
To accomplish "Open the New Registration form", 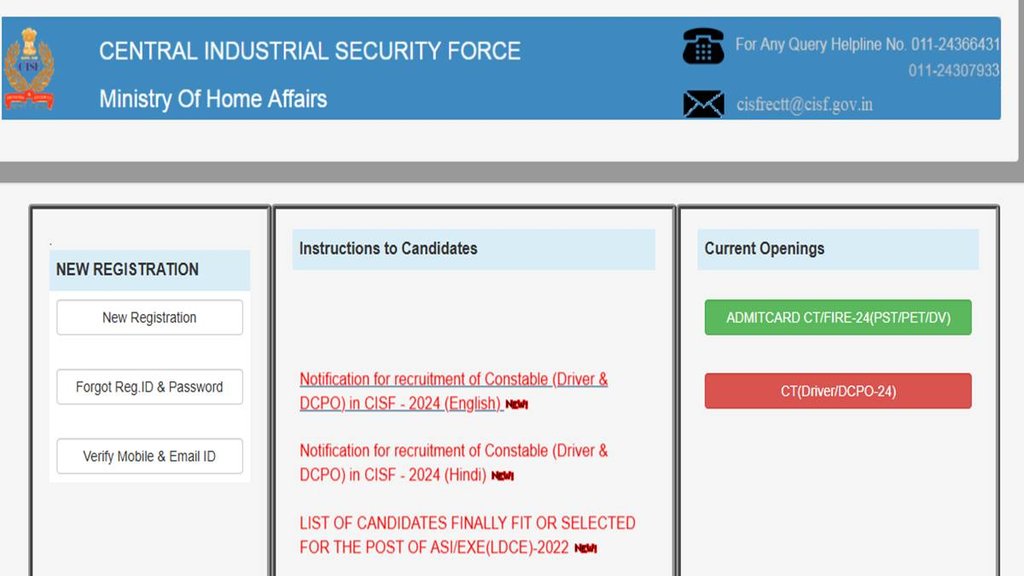I will tap(150, 318).
